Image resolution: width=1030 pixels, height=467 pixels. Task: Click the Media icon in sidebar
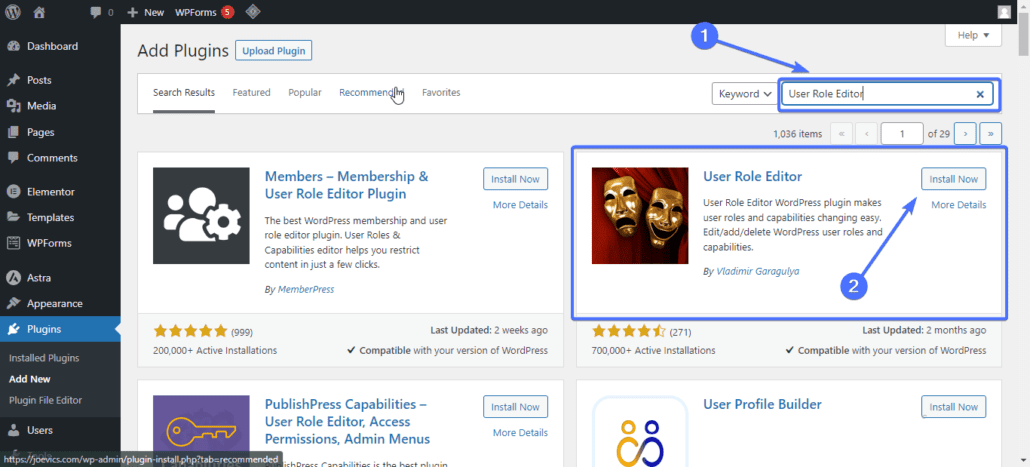click(x=13, y=106)
